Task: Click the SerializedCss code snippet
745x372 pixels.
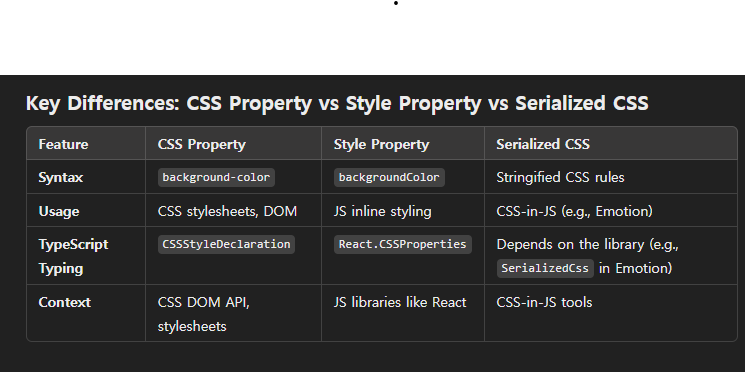Action: (545, 268)
